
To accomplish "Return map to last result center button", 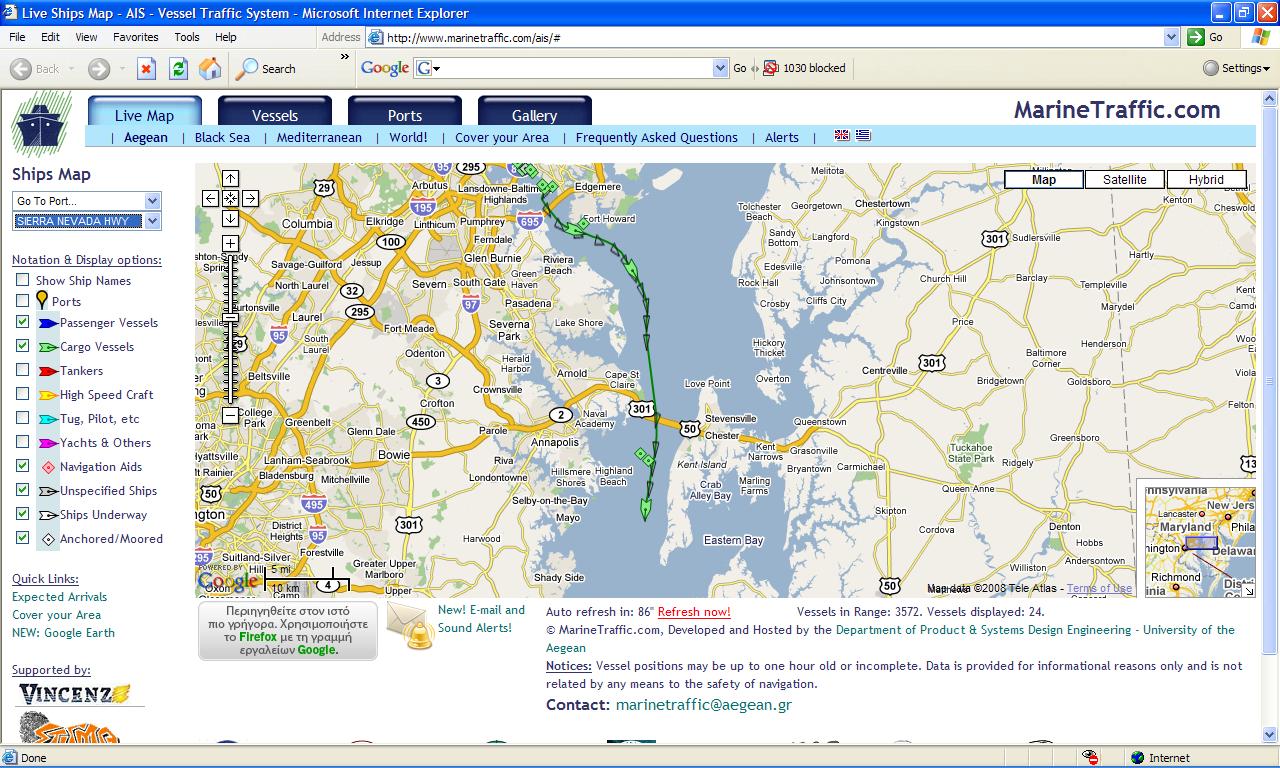I will coord(230,199).
